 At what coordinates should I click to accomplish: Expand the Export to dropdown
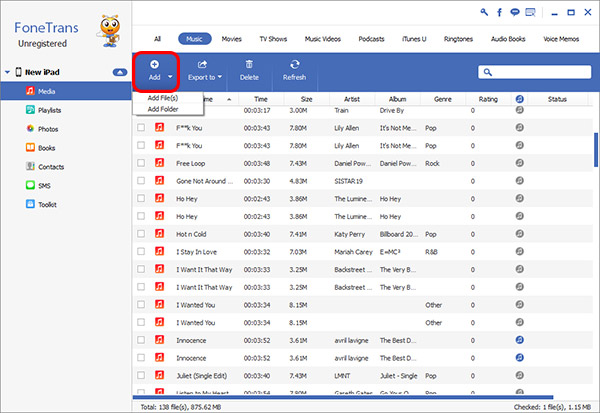219,76
